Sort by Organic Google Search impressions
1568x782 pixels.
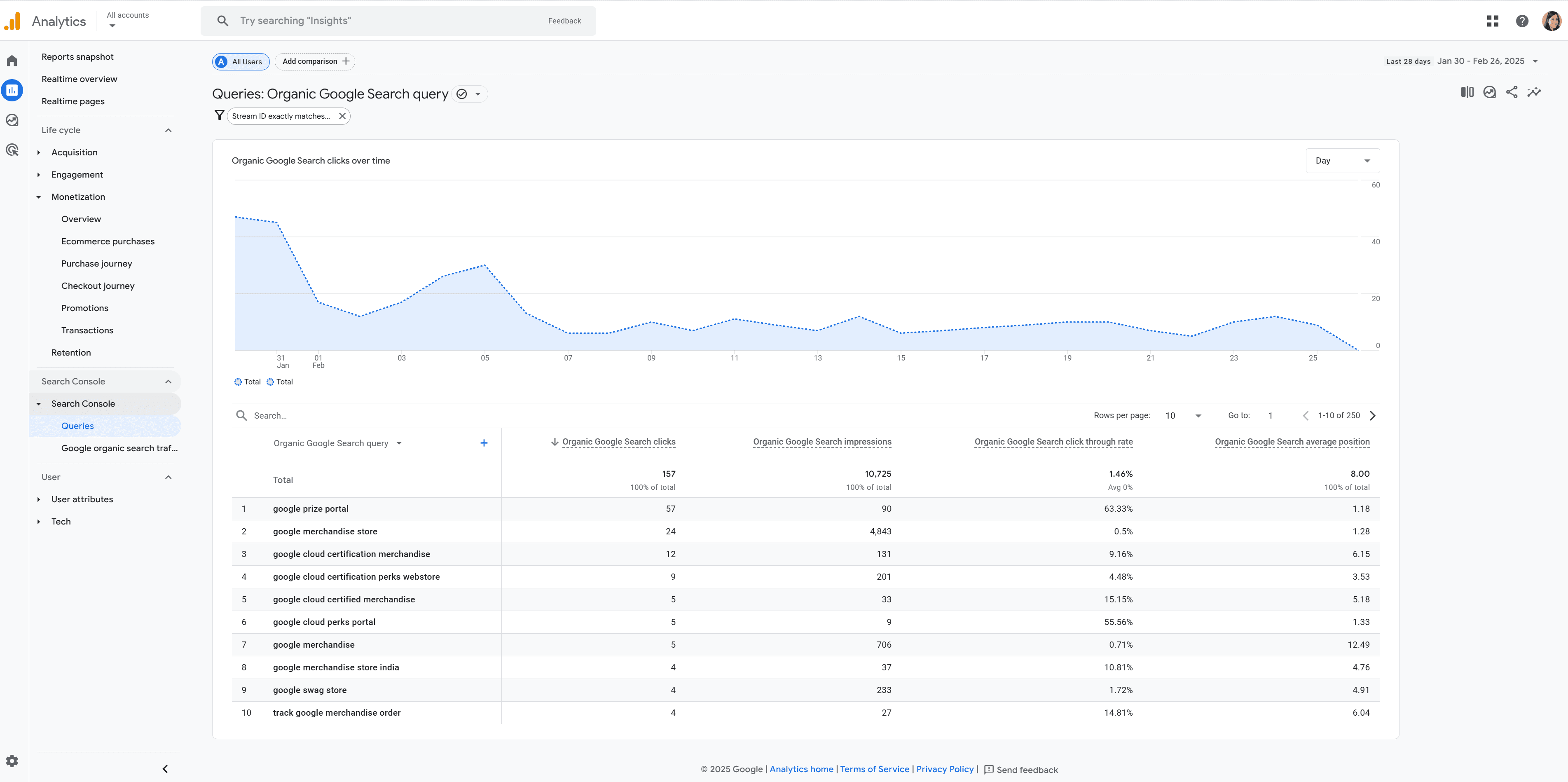click(x=822, y=442)
